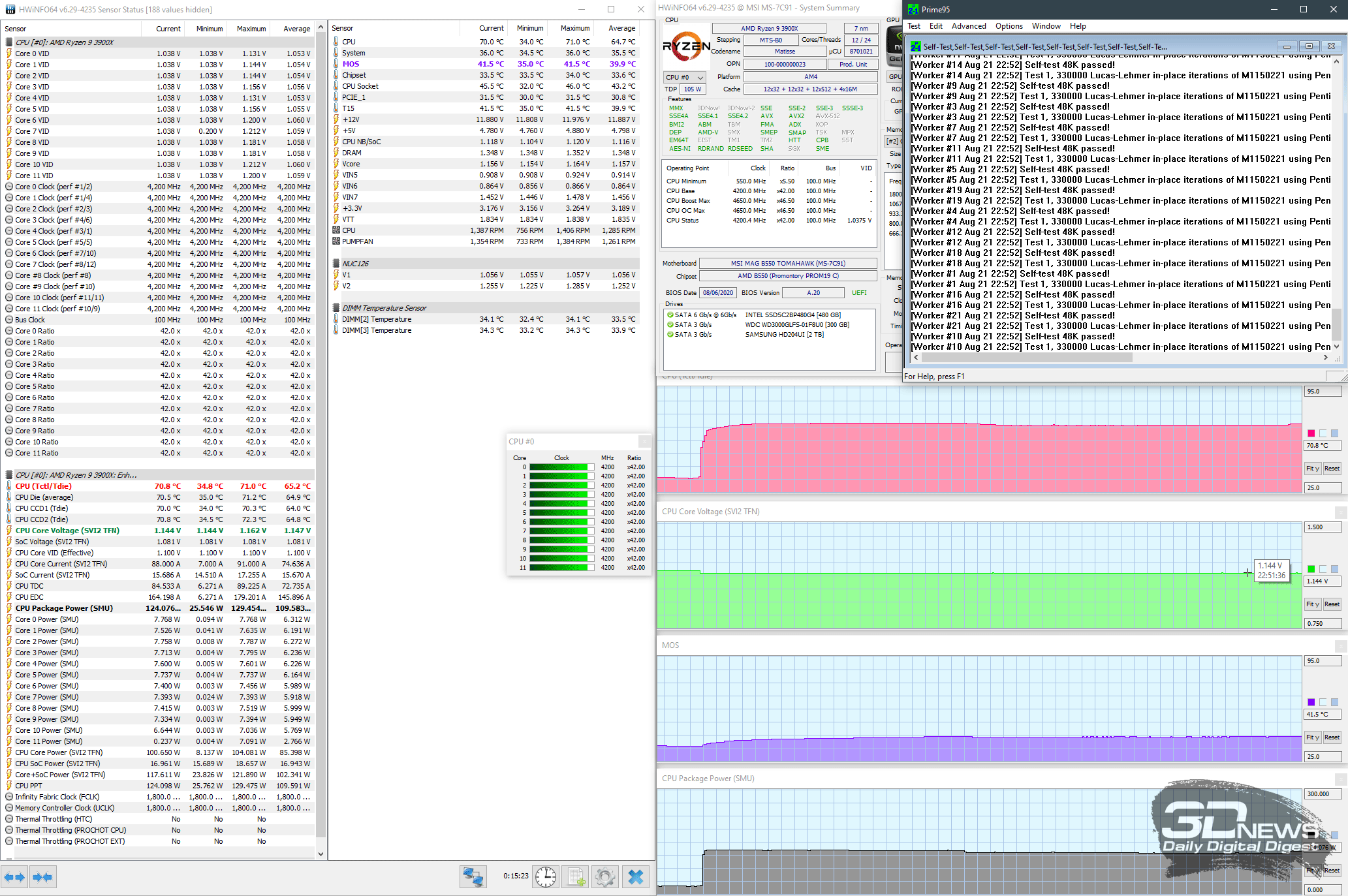Click the shrink columns arrows icon
Image resolution: width=1348 pixels, height=896 pixels.
42,877
